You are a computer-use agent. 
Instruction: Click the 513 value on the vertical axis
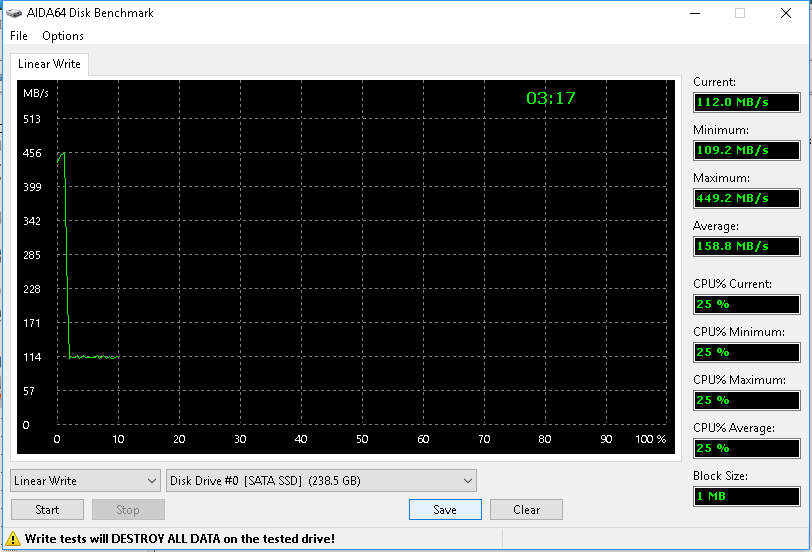pyautogui.click(x=32, y=119)
